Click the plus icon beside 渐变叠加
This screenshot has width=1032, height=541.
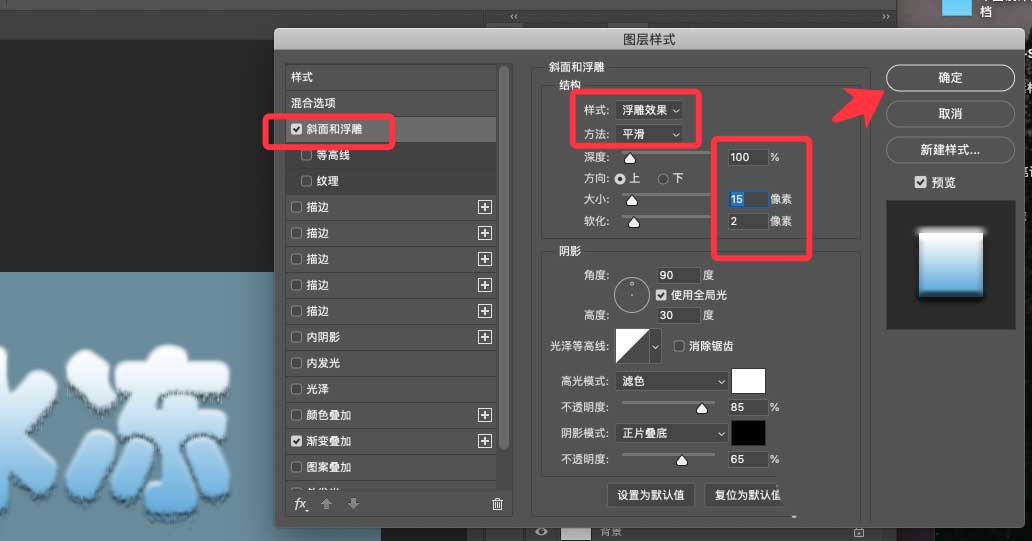pos(485,441)
